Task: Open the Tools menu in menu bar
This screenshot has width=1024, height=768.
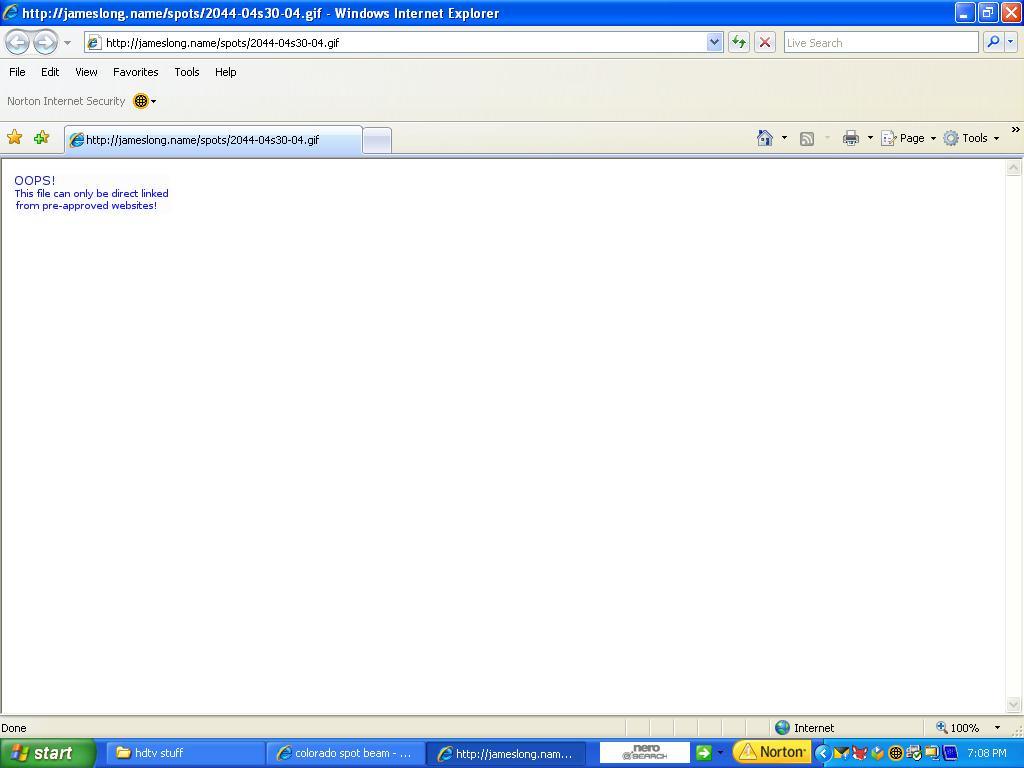Action: pos(187,72)
